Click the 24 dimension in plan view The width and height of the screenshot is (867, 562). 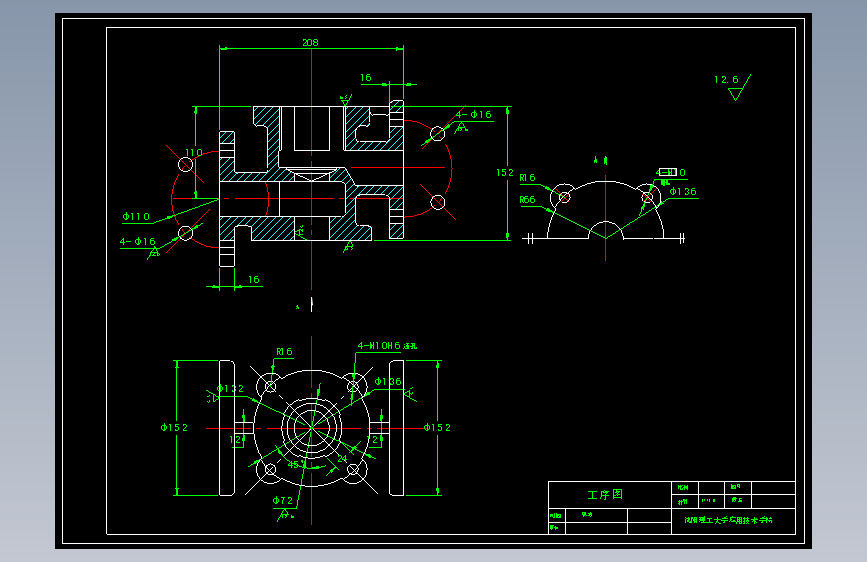pos(342,459)
